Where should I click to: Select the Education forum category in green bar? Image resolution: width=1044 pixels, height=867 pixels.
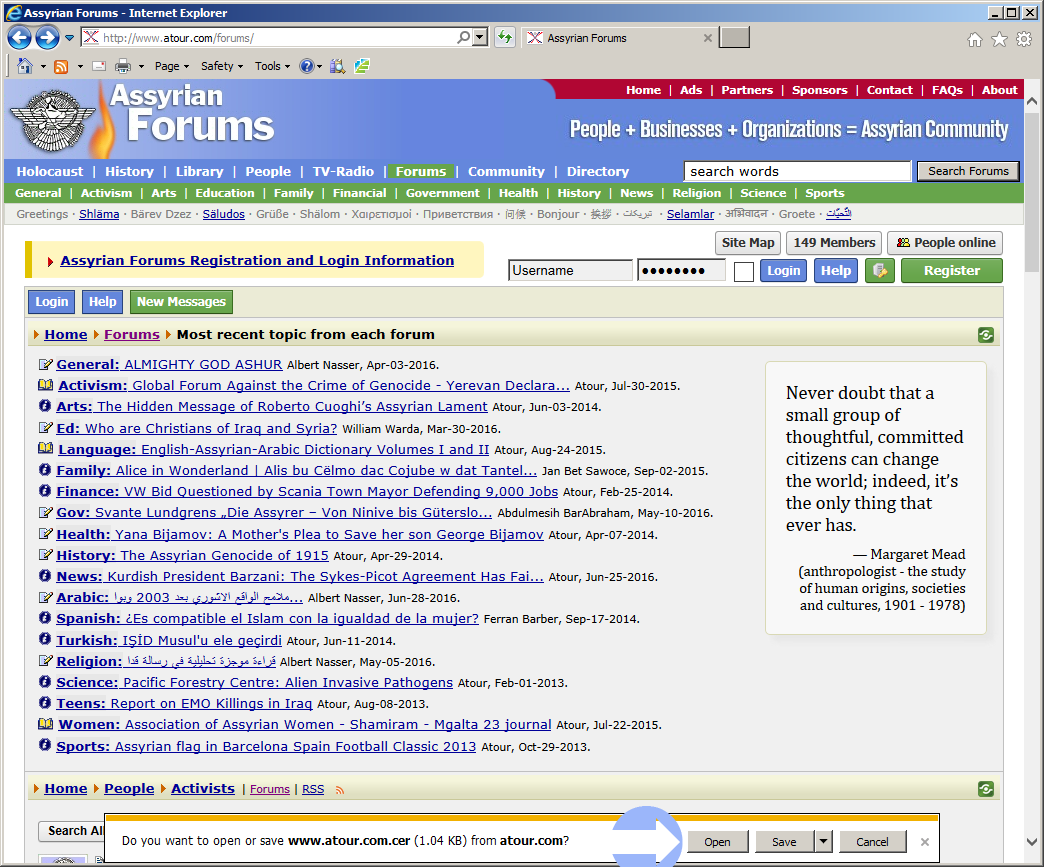pos(225,193)
